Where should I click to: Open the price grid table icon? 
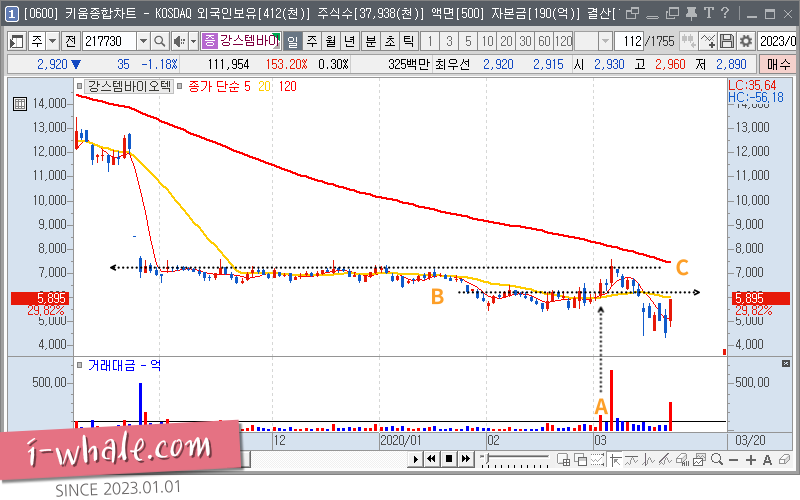coord(19,104)
